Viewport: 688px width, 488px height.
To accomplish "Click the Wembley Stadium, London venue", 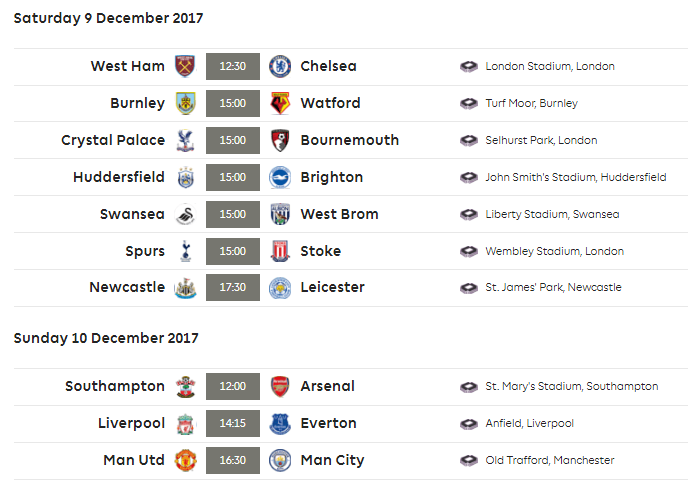I will [x=555, y=251].
